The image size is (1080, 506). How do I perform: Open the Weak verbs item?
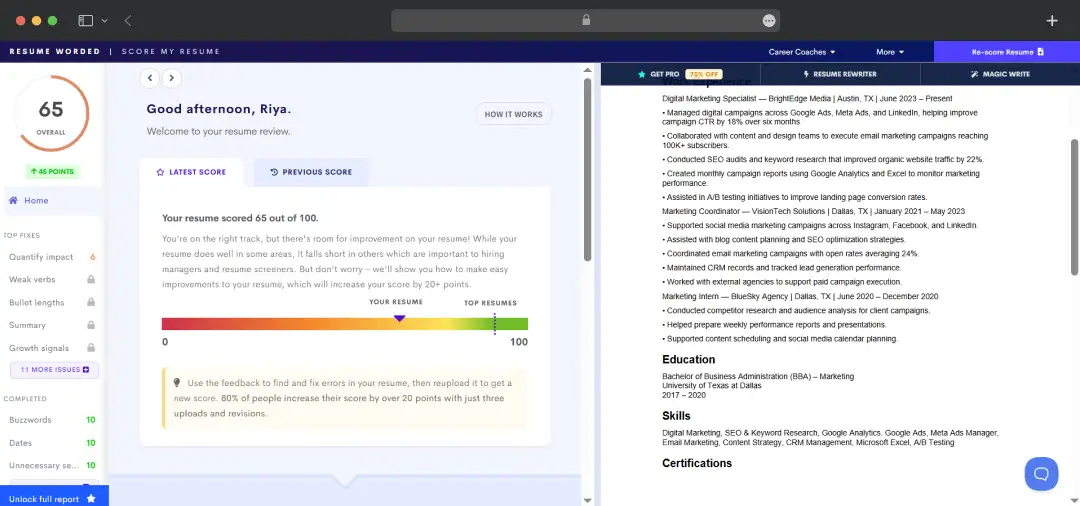tap(52, 280)
